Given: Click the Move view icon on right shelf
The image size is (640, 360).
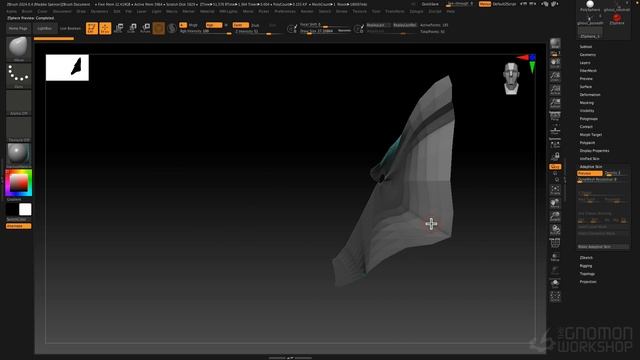Looking at the screenshot, I should 555,203.
